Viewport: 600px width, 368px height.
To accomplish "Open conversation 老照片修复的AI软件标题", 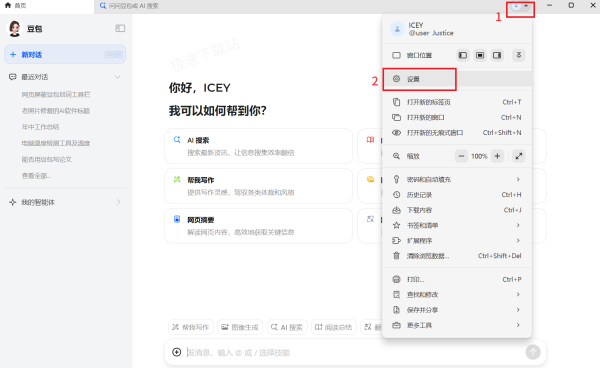I will click(x=55, y=111).
